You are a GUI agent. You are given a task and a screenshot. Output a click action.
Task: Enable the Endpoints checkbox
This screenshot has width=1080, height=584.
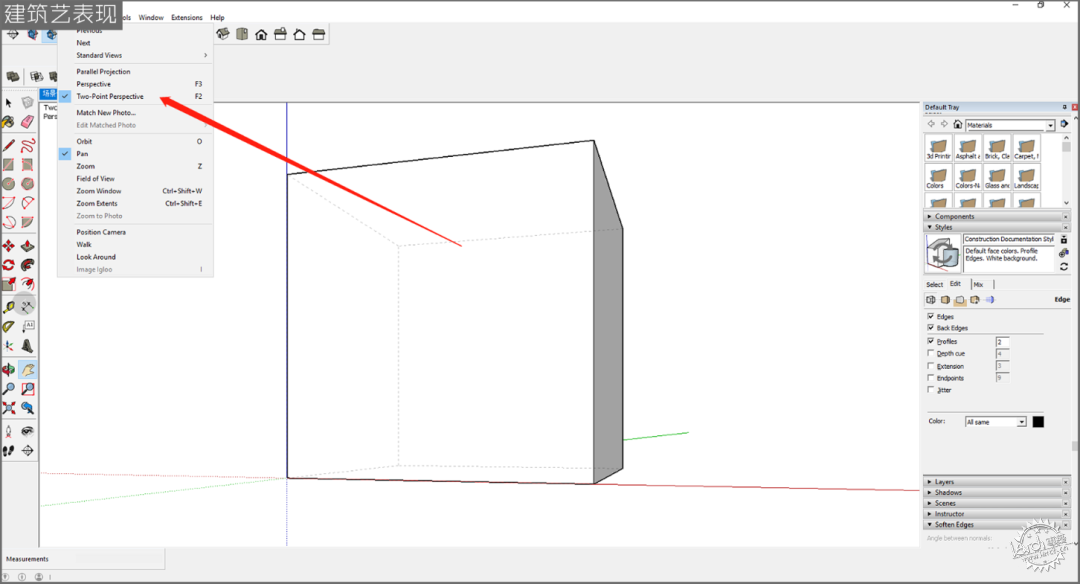[x=931, y=377]
